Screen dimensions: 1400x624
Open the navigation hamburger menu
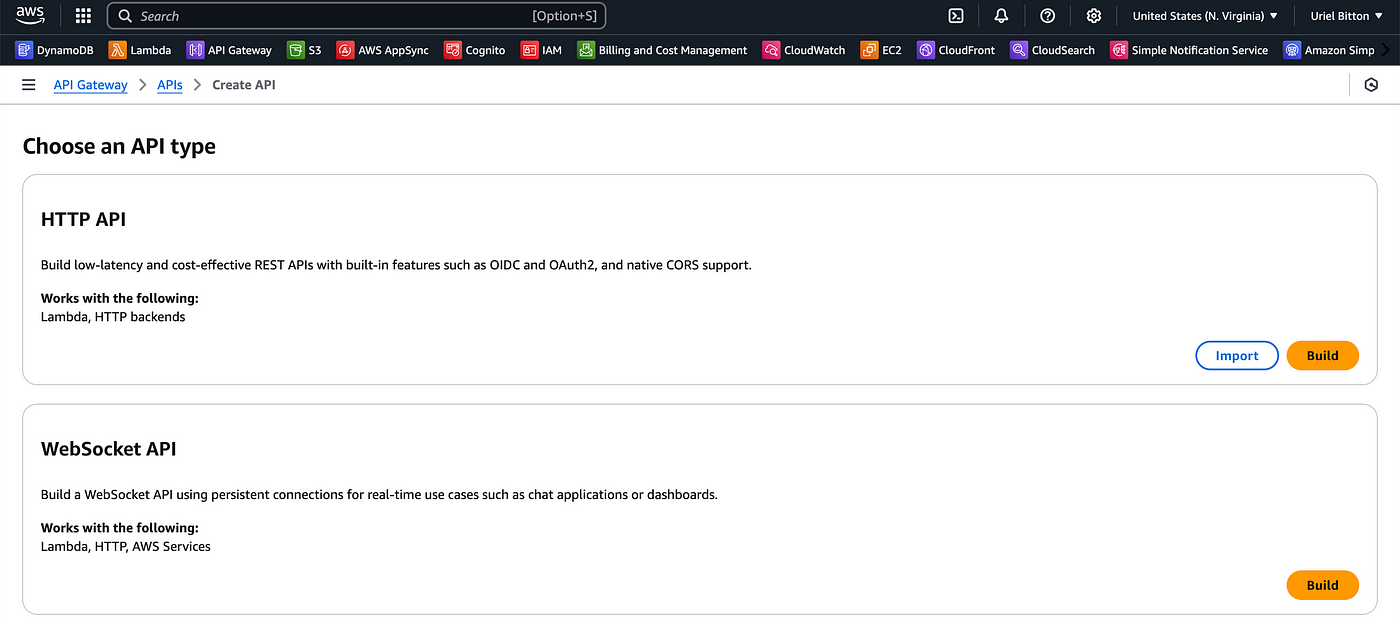coord(28,84)
